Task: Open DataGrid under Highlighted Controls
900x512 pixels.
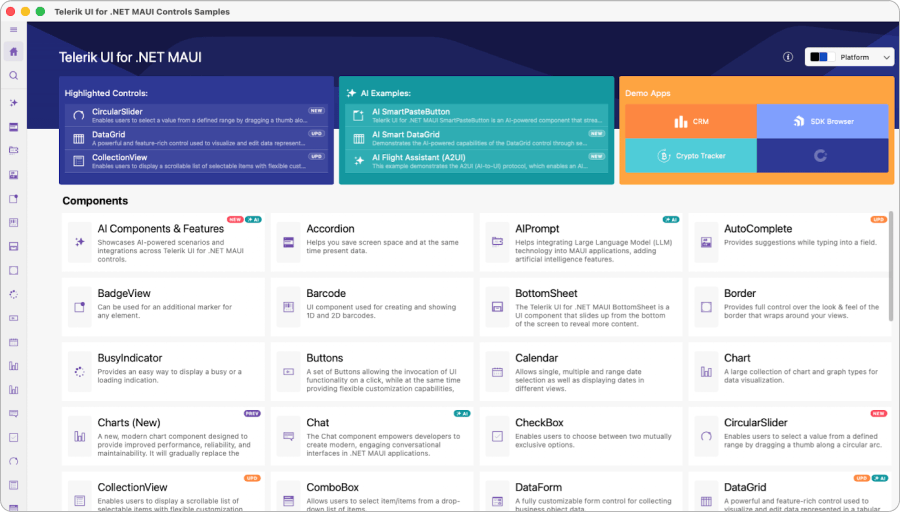Action: coord(196,138)
